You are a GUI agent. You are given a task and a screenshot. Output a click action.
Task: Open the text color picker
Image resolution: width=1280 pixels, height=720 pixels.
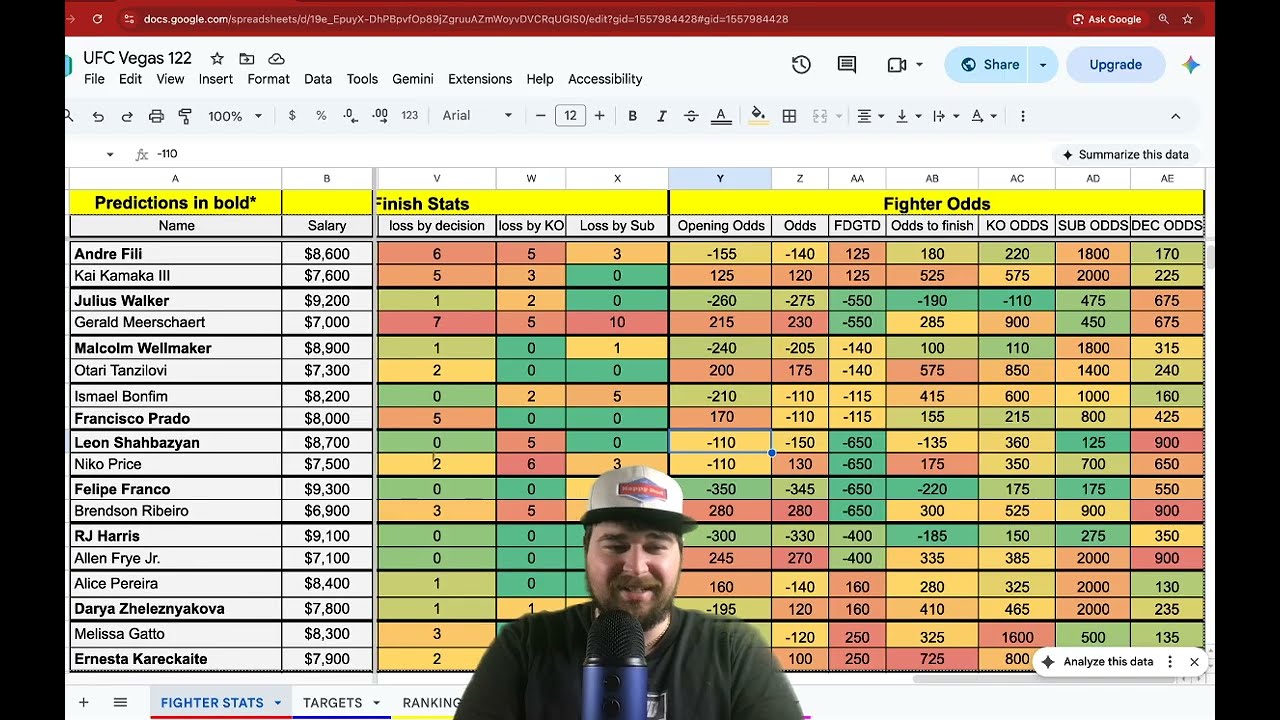click(721, 116)
